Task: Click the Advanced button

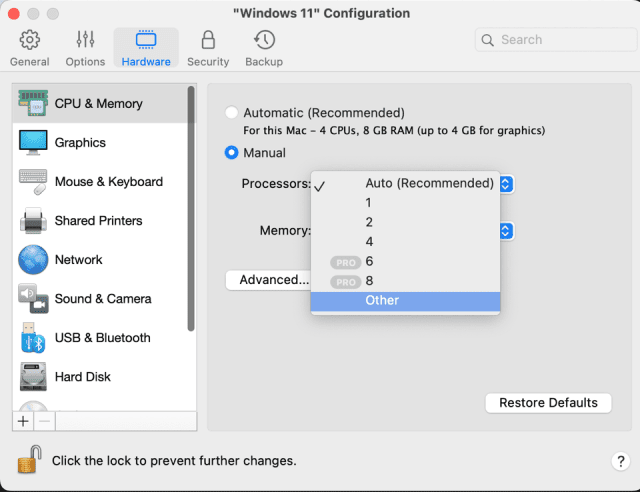Action: [x=268, y=280]
